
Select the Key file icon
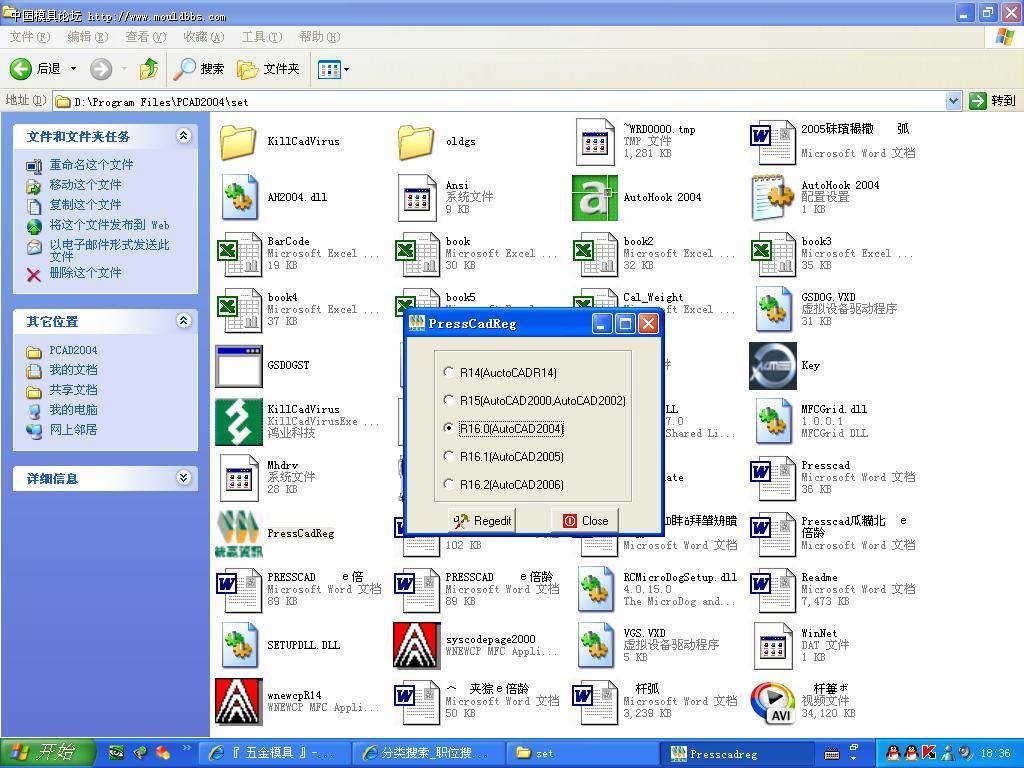click(x=773, y=366)
